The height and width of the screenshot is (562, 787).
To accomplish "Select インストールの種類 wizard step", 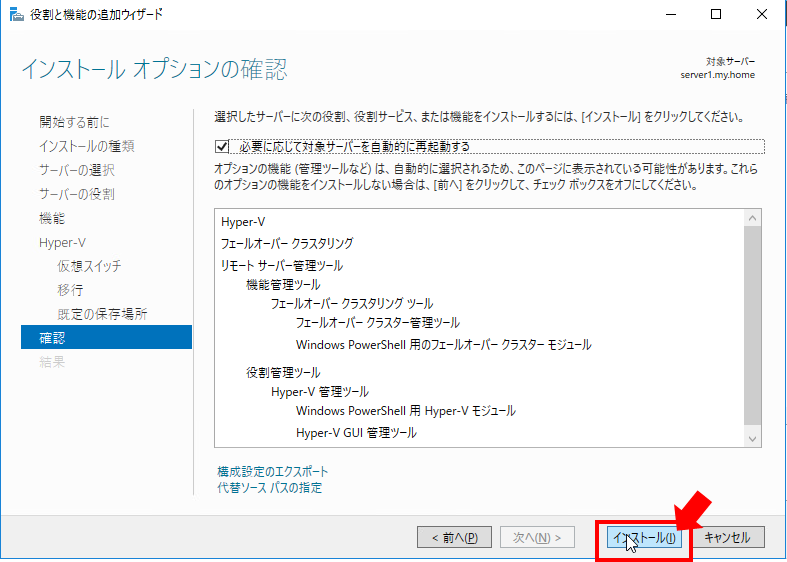I will pos(87,146).
